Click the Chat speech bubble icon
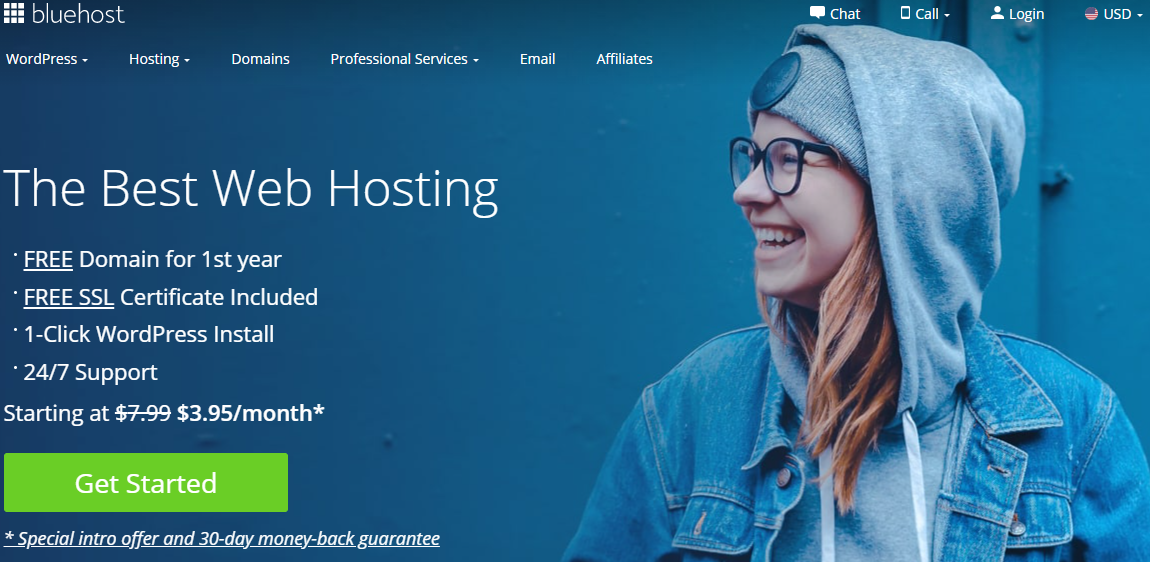1150x562 pixels. (x=817, y=12)
